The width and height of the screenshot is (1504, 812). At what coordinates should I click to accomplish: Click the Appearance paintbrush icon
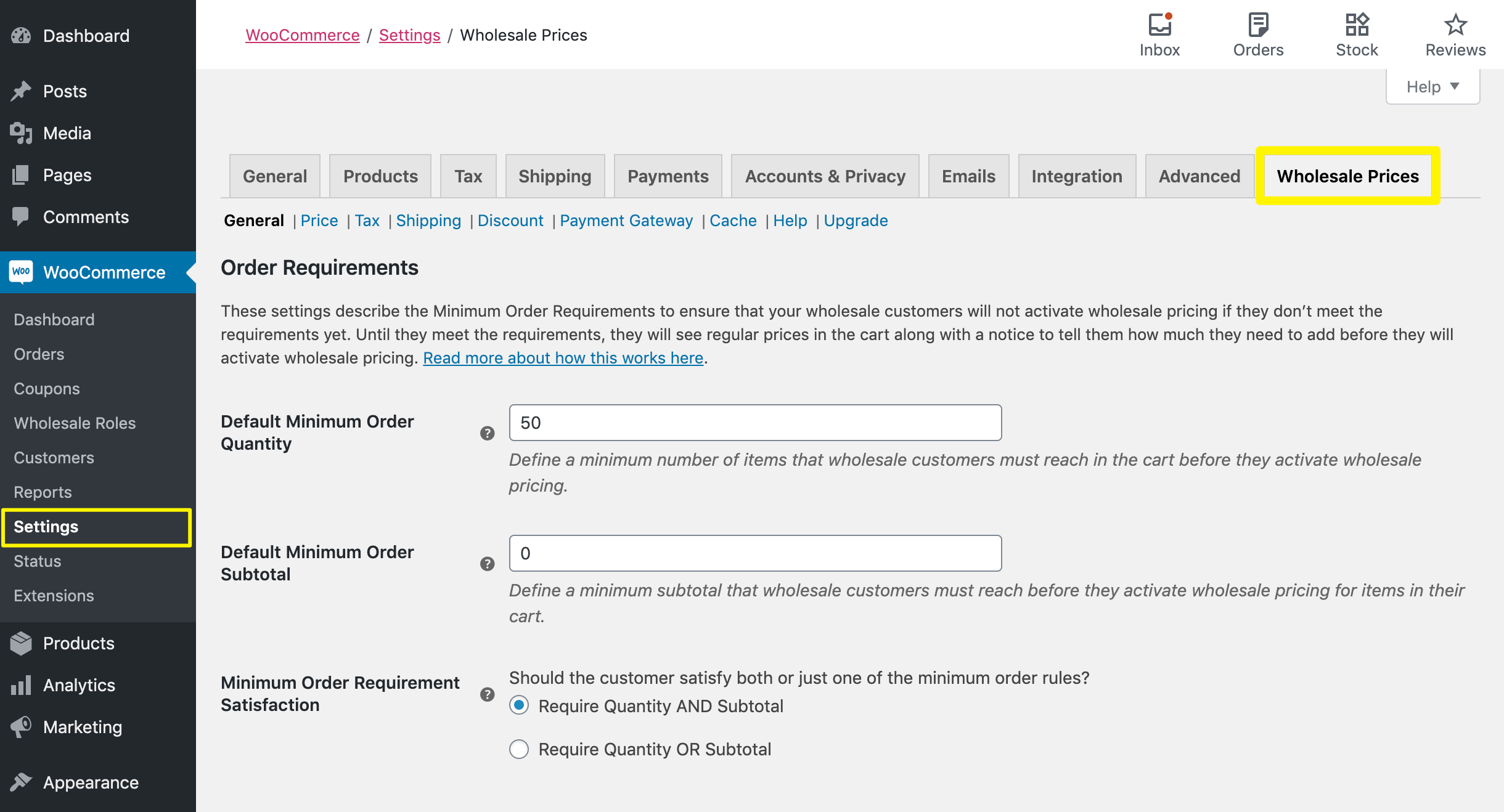[x=21, y=782]
